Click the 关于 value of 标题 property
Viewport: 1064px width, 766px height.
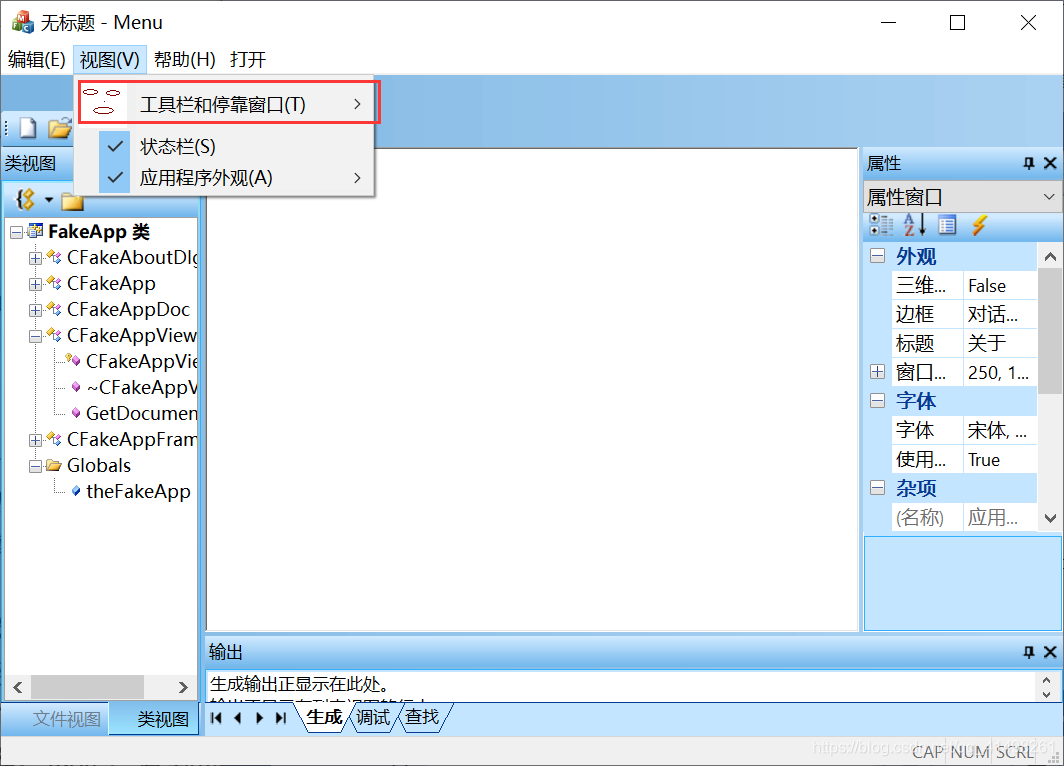pos(1000,343)
